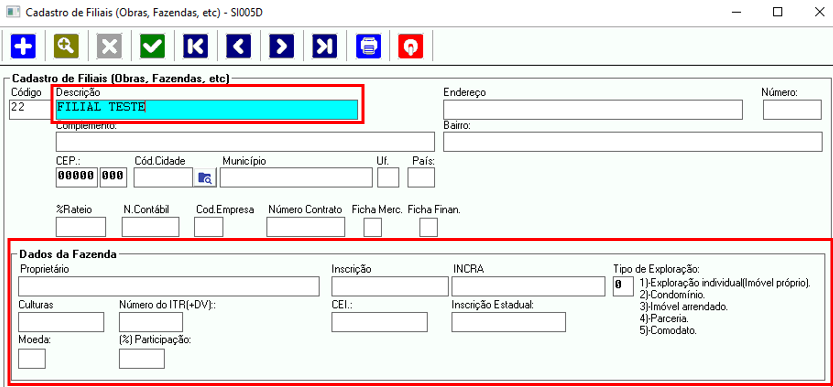Screen dimensions: 833x387
Task: Select the Cod.Empresa box
Action: pyautogui.click(x=209, y=227)
